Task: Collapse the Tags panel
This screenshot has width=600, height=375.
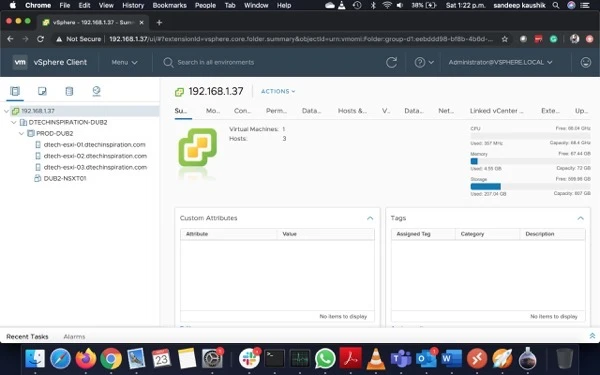Action: pyautogui.click(x=580, y=218)
